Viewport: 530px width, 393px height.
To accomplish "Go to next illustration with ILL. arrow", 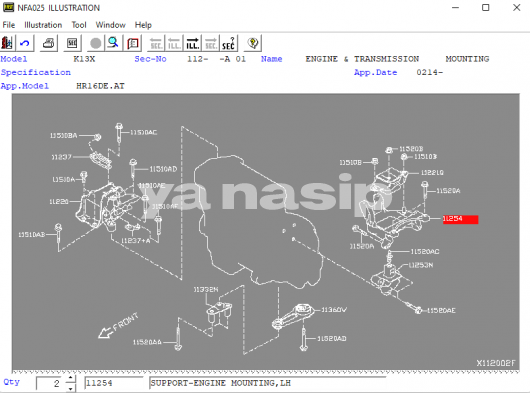I will point(192,43).
